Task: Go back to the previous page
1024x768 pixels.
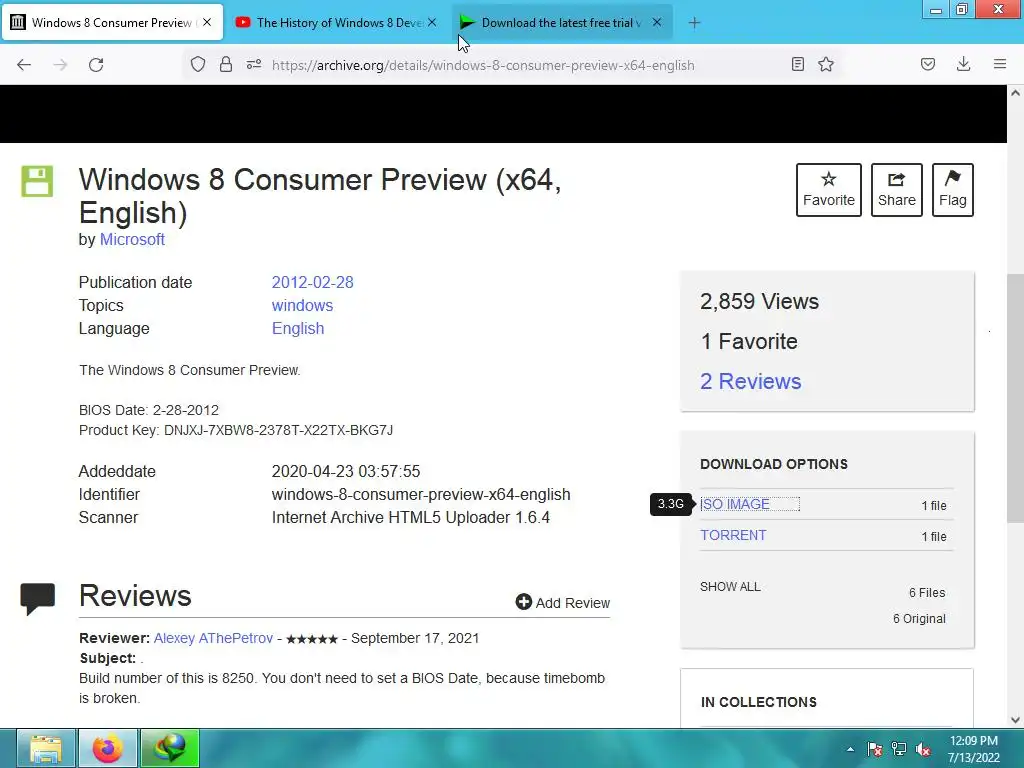Action: click(x=24, y=65)
